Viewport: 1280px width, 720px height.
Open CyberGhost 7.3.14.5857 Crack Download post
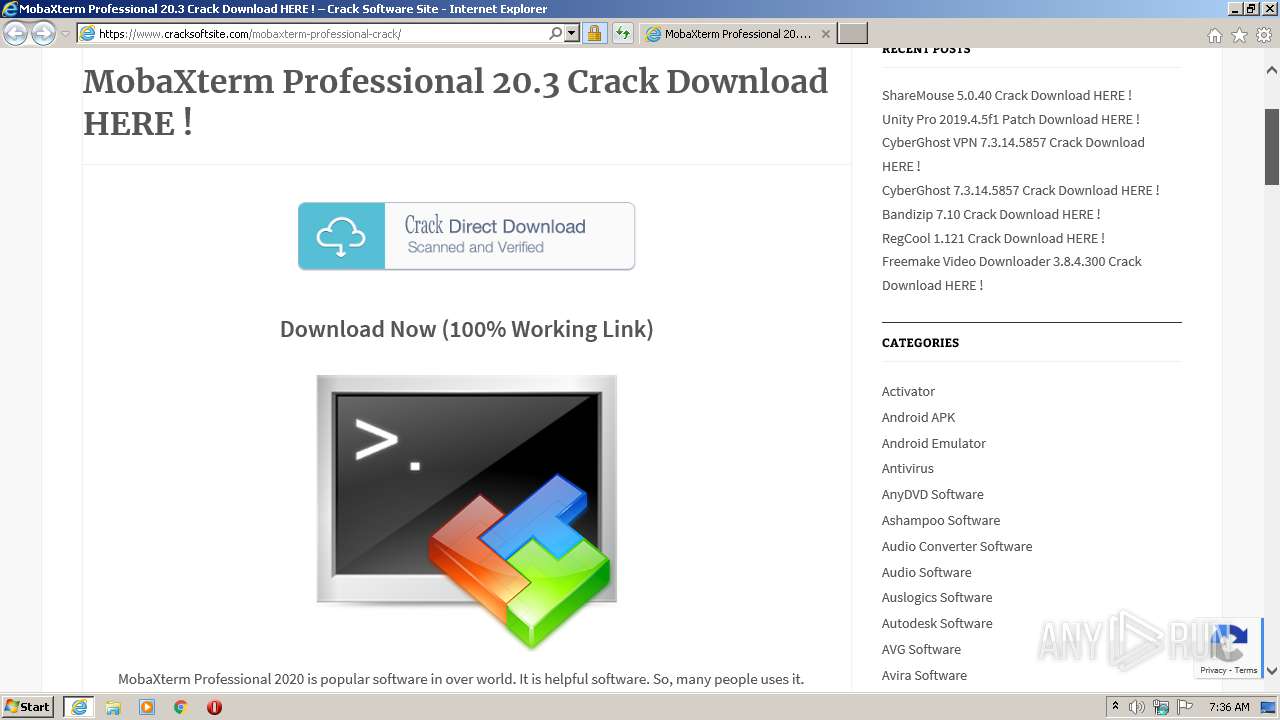1020,190
